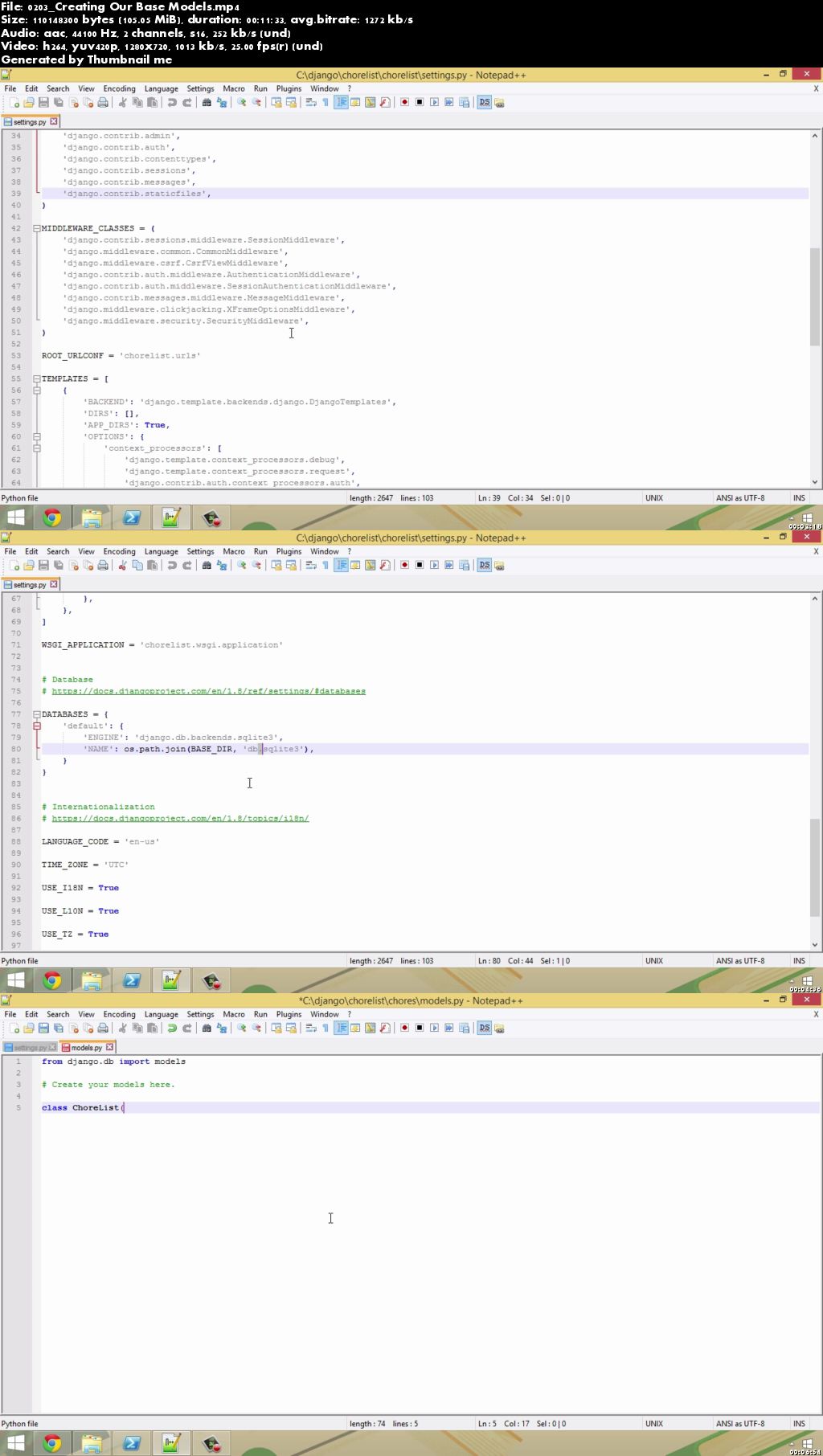823x1456 pixels.
Task: Click PowerShell icon in middle taskbar
Action: point(132,981)
